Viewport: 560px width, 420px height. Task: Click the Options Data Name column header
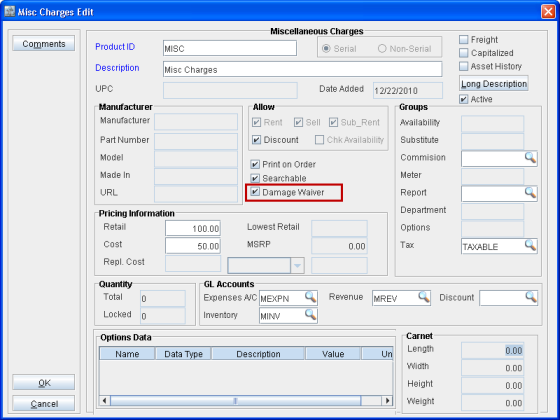coord(127,354)
